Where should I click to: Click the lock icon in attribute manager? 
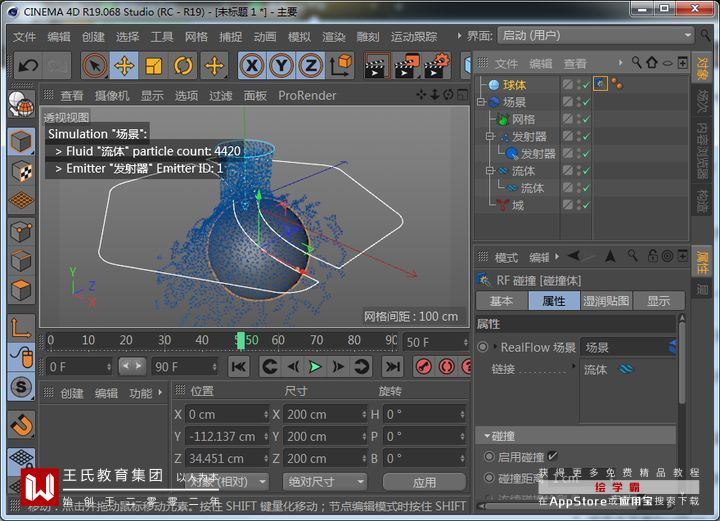(x=652, y=256)
